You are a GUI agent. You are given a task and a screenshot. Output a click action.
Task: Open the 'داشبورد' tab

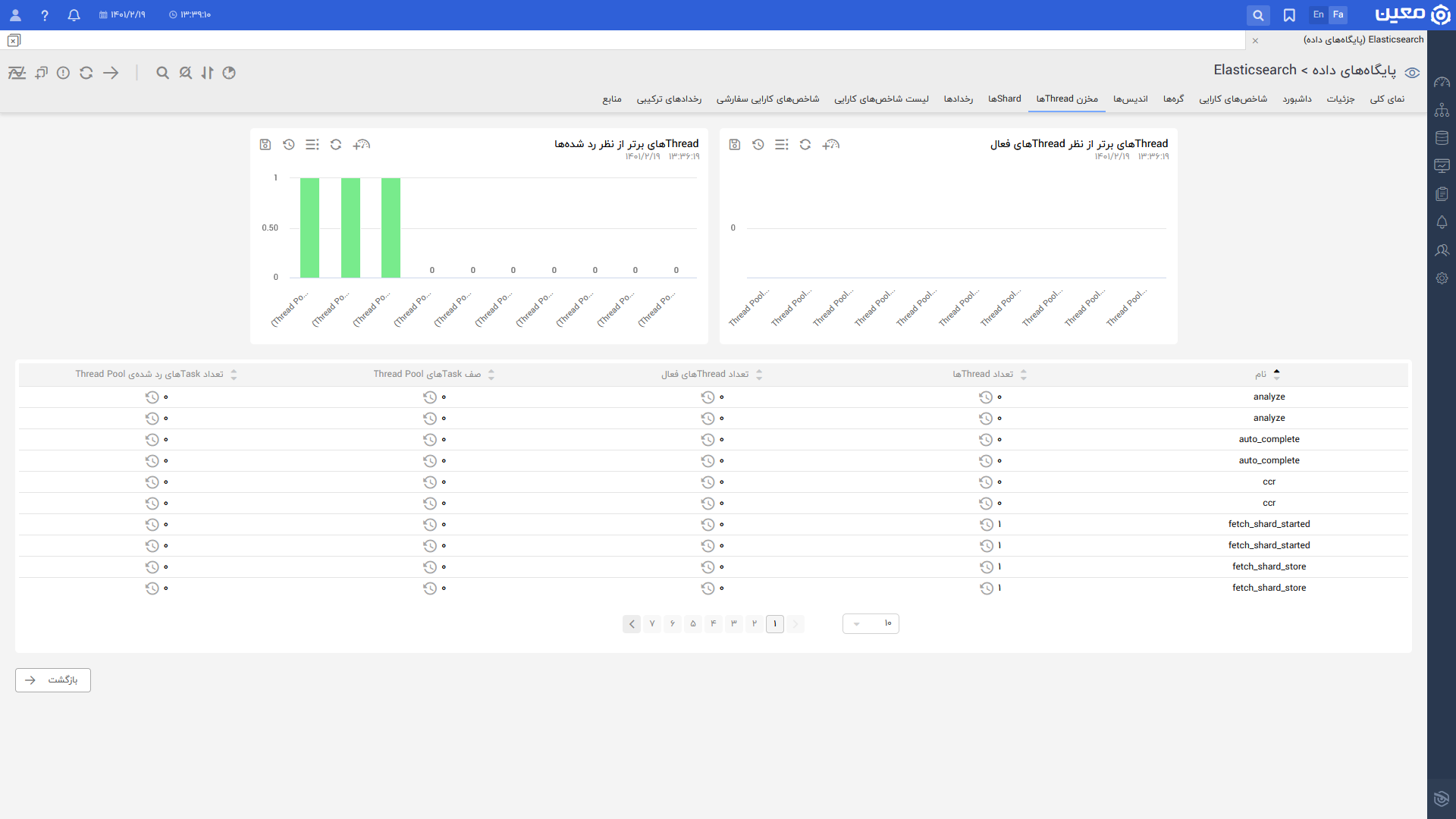point(1297,99)
